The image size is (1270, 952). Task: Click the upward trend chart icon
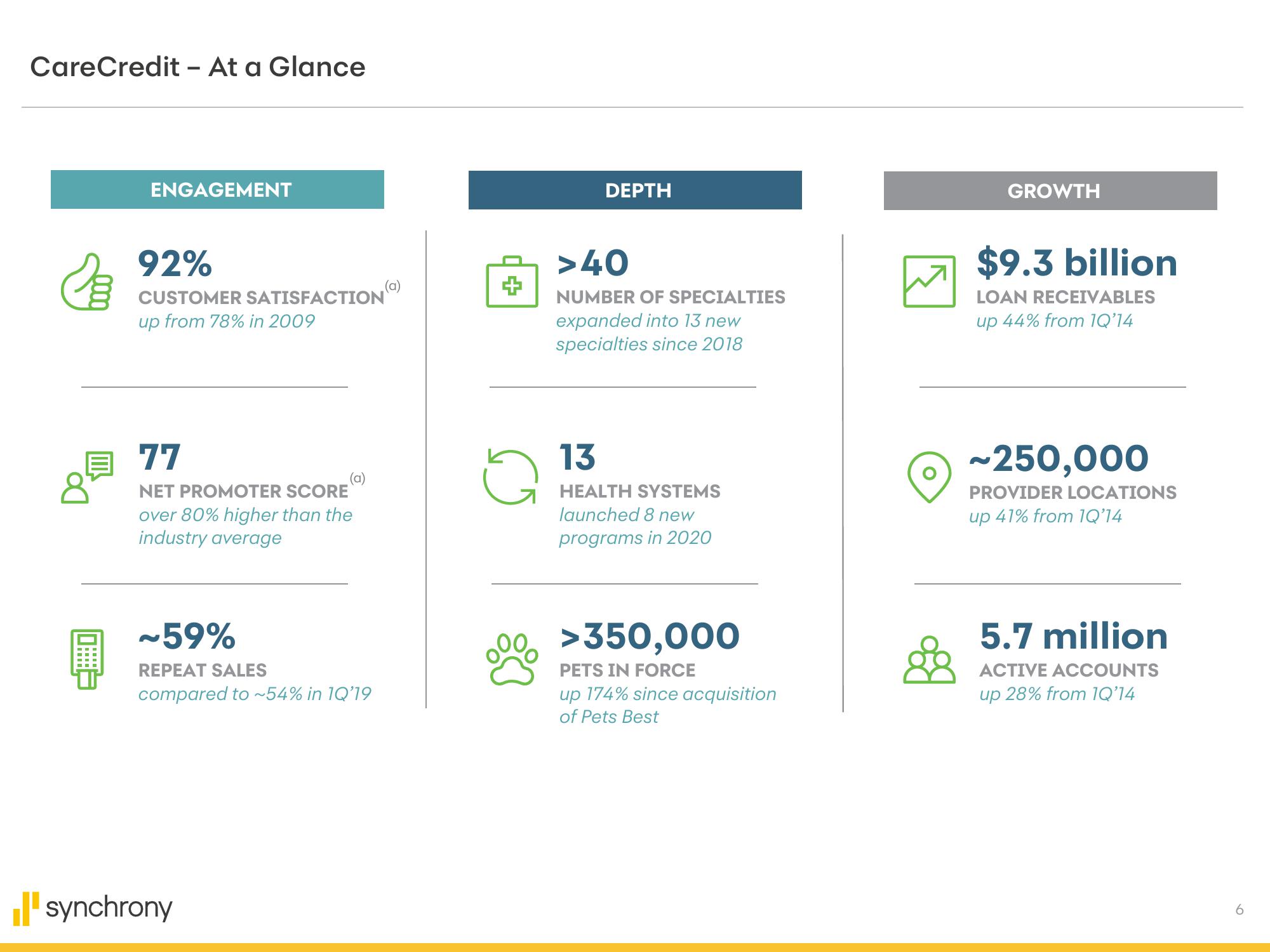[929, 281]
